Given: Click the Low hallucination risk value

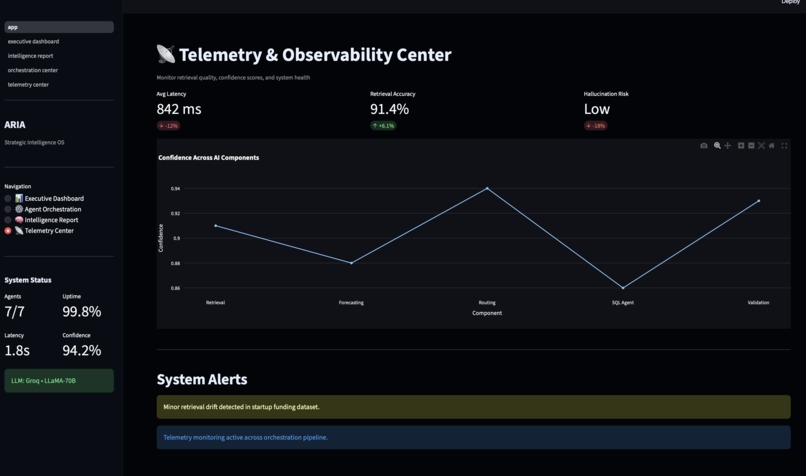Looking at the screenshot, I should point(597,109).
